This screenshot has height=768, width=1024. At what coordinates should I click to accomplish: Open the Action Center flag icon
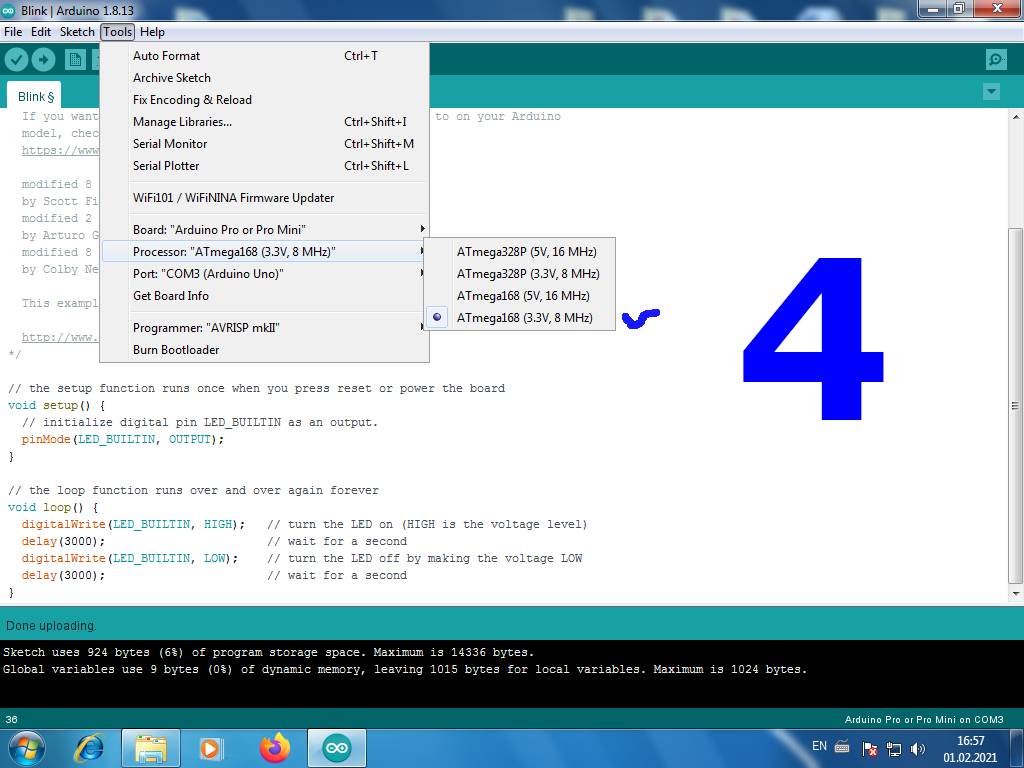click(x=869, y=748)
